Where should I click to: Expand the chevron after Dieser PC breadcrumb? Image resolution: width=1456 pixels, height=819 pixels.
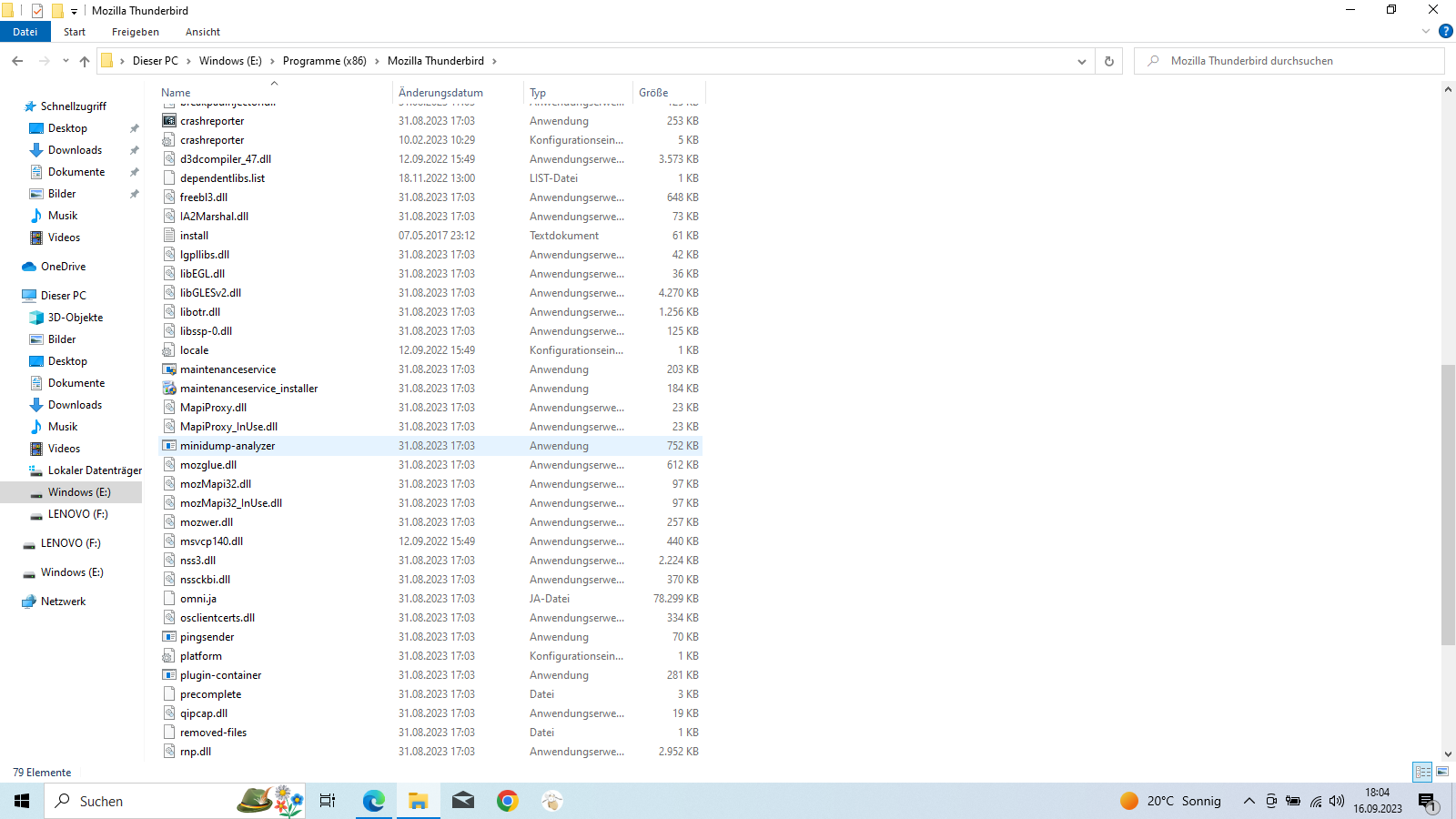(x=189, y=61)
